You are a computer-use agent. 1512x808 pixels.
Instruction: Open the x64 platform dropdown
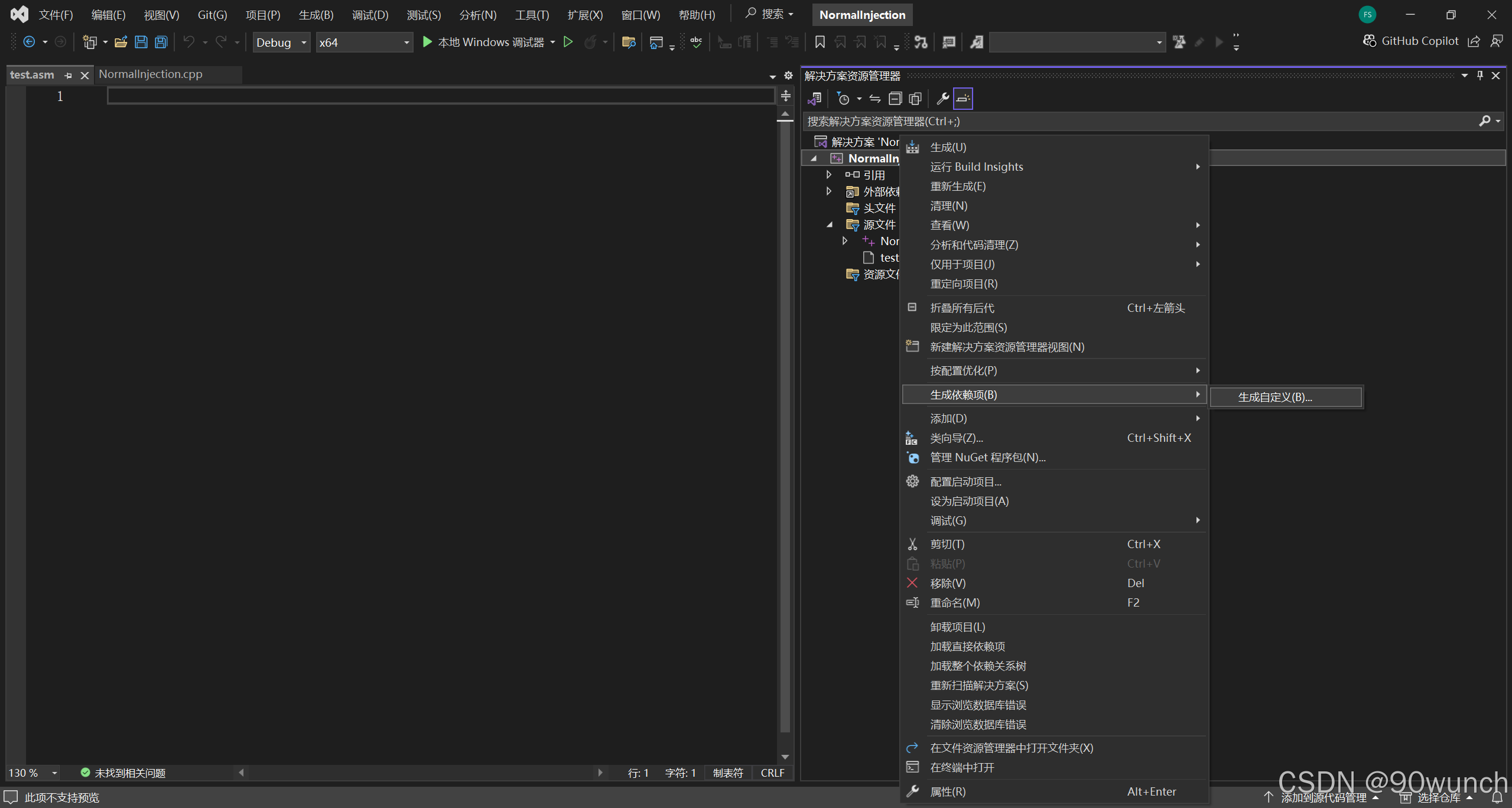pyautogui.click(x=364, y=43)
